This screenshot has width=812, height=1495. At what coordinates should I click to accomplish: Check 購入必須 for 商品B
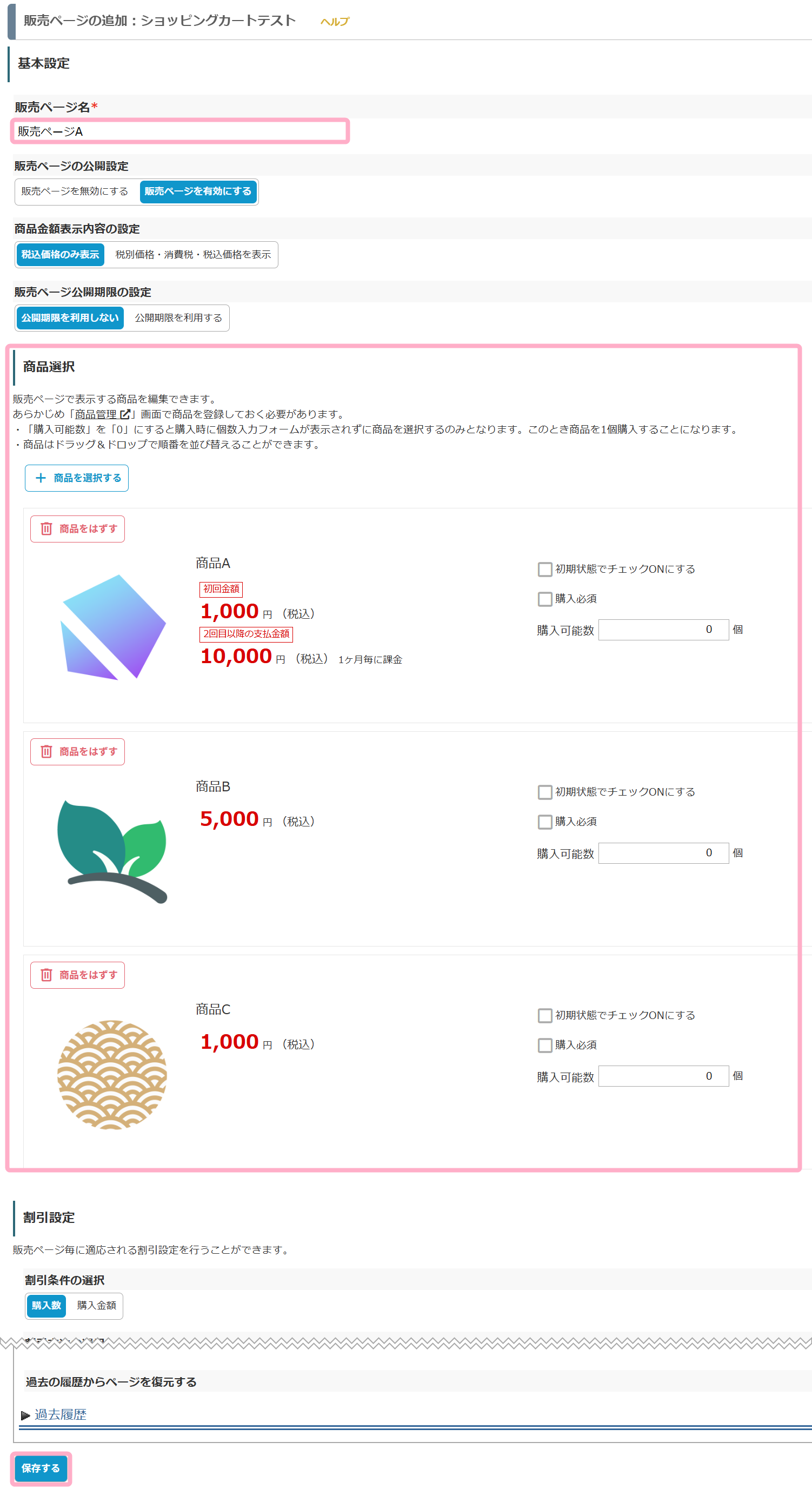[x=544, y=821]
